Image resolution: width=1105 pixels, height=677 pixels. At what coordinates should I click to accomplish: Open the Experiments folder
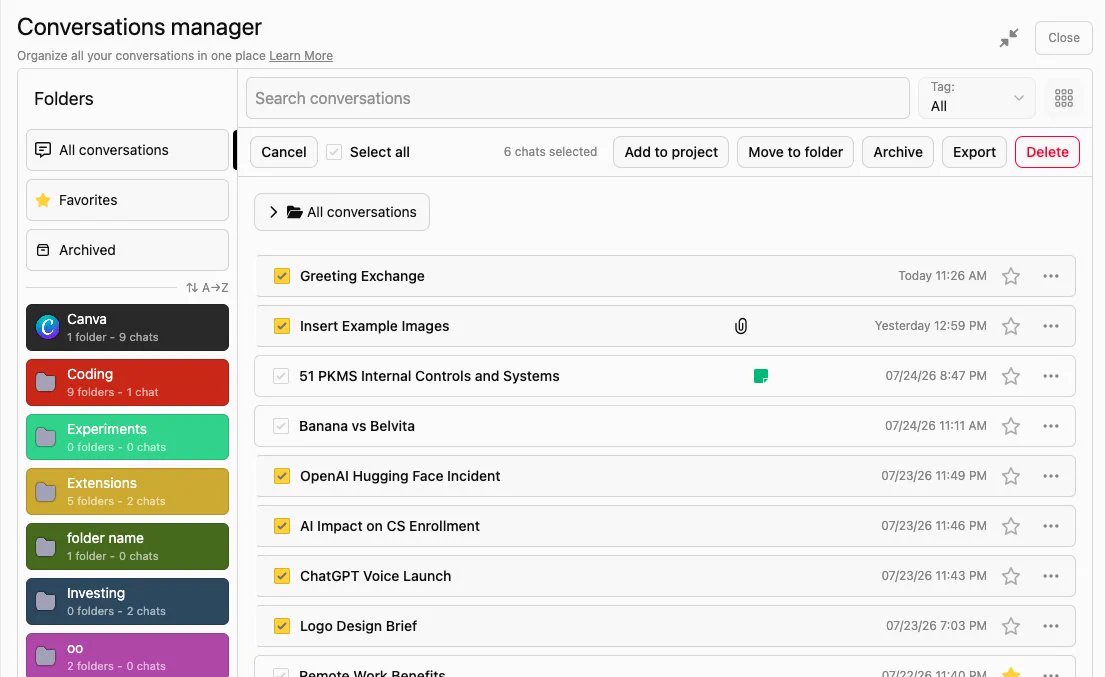click(128, 437)
